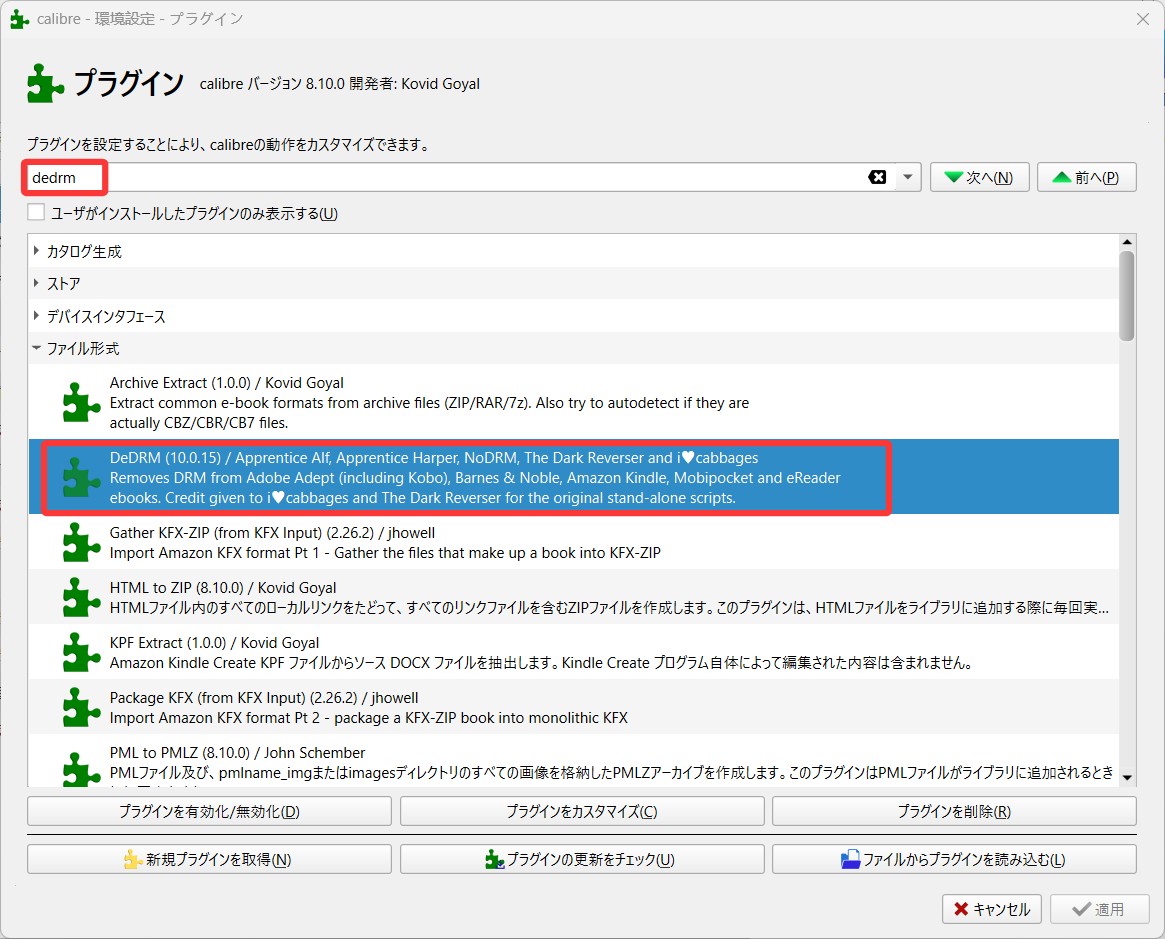Viewport: 1165px width, 939px height.
Task: Click the HTML to ZIP plugin icon
Action: point(81,597)
